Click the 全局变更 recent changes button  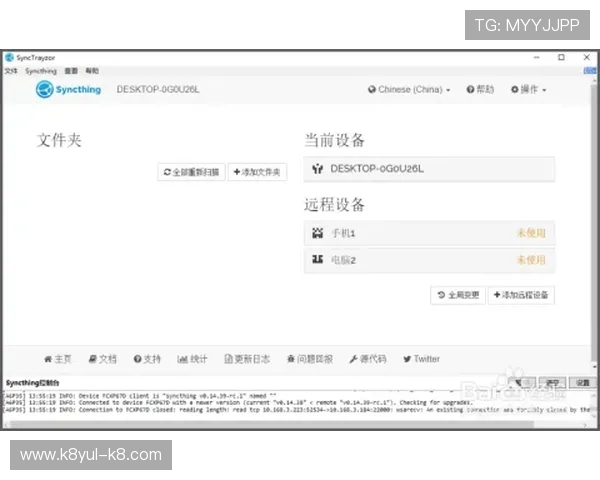point(458,295)
